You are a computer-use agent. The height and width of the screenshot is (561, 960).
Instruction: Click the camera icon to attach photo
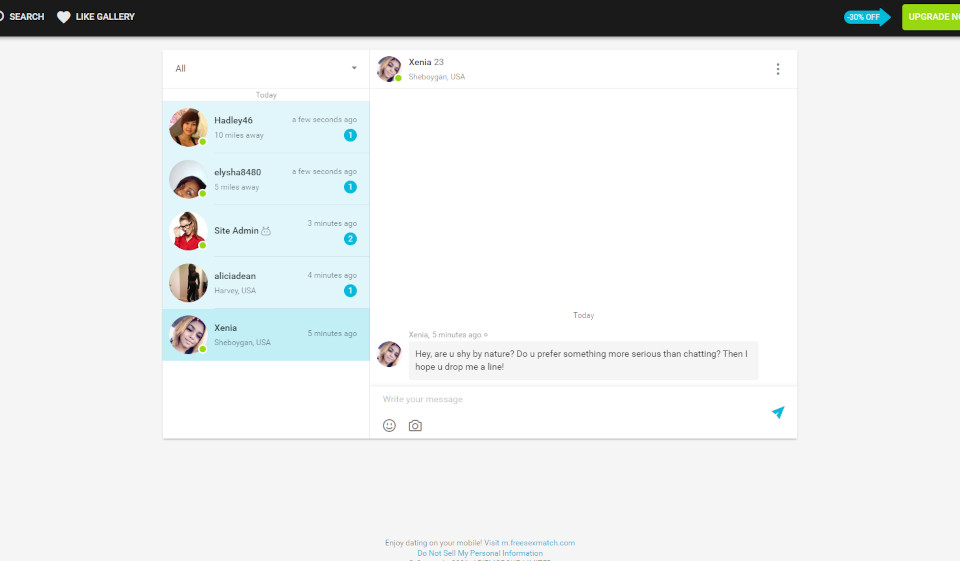tap(415, 425)
